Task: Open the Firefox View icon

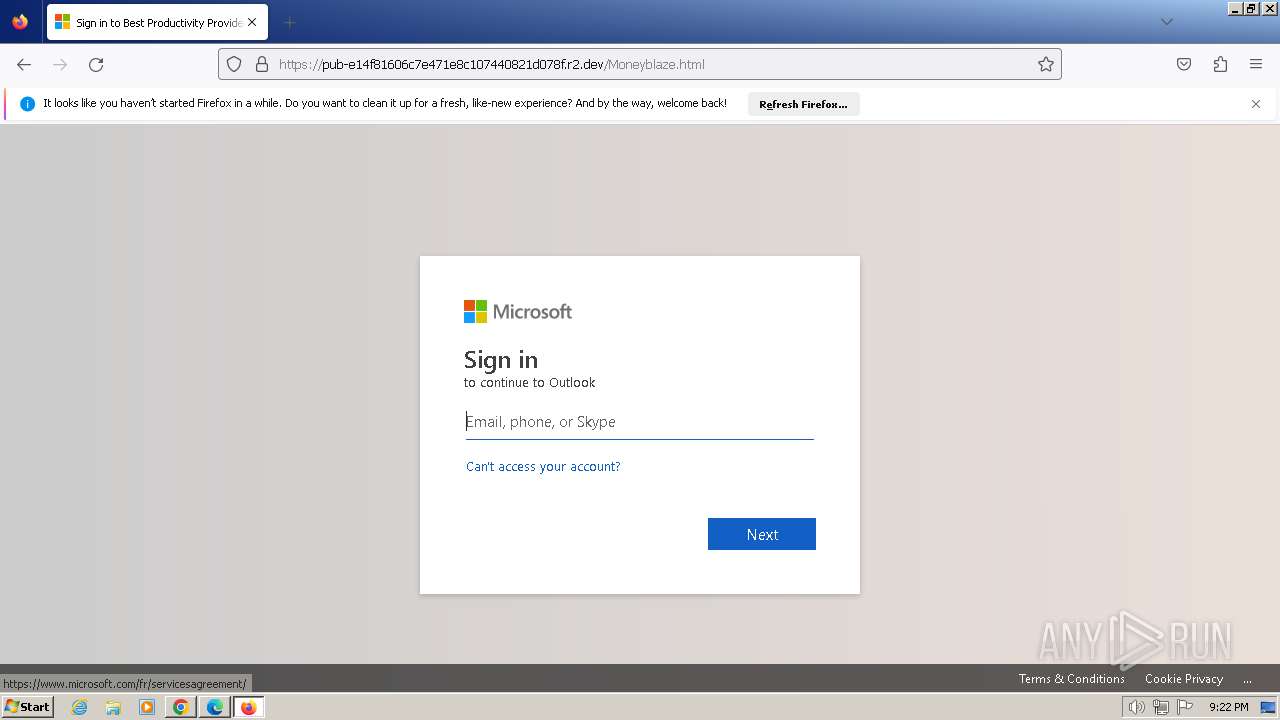Action: click(x=20, y=22)
